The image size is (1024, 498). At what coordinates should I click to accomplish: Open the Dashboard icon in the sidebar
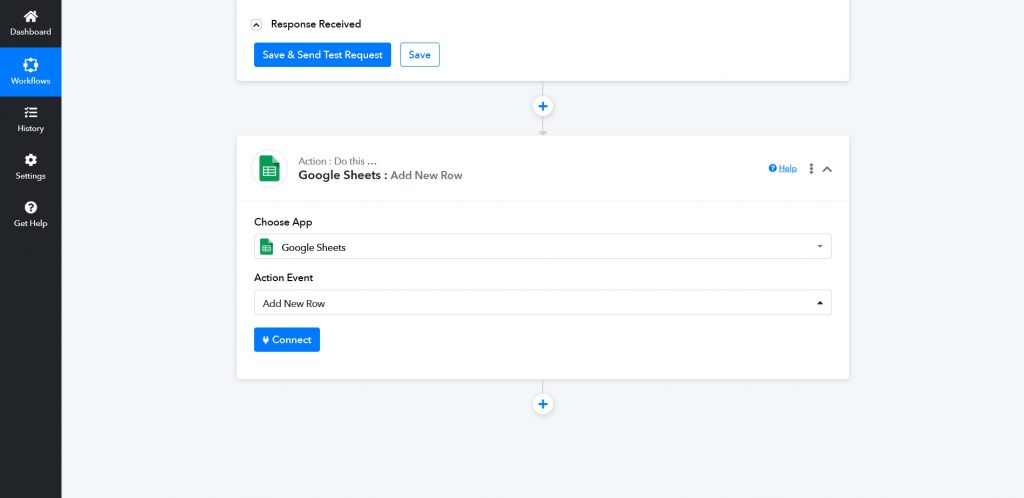pos(30,17)
